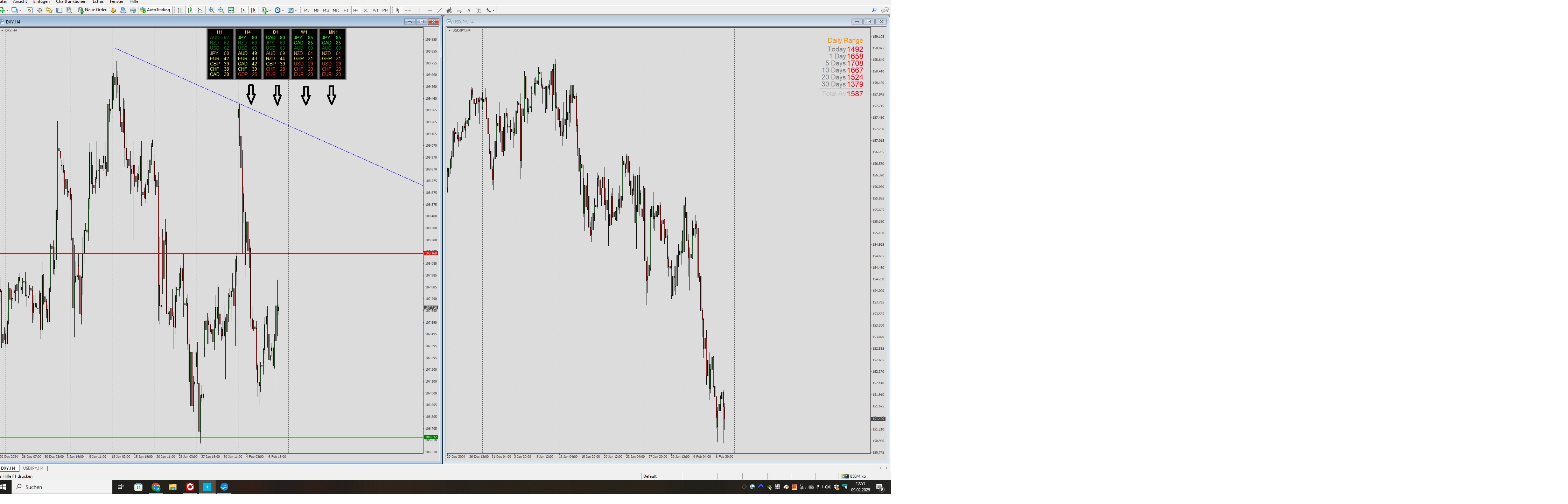1568x504 pixels.
Task: Select the Fibonacci retracement tool
Action: (x=459, y=10)
